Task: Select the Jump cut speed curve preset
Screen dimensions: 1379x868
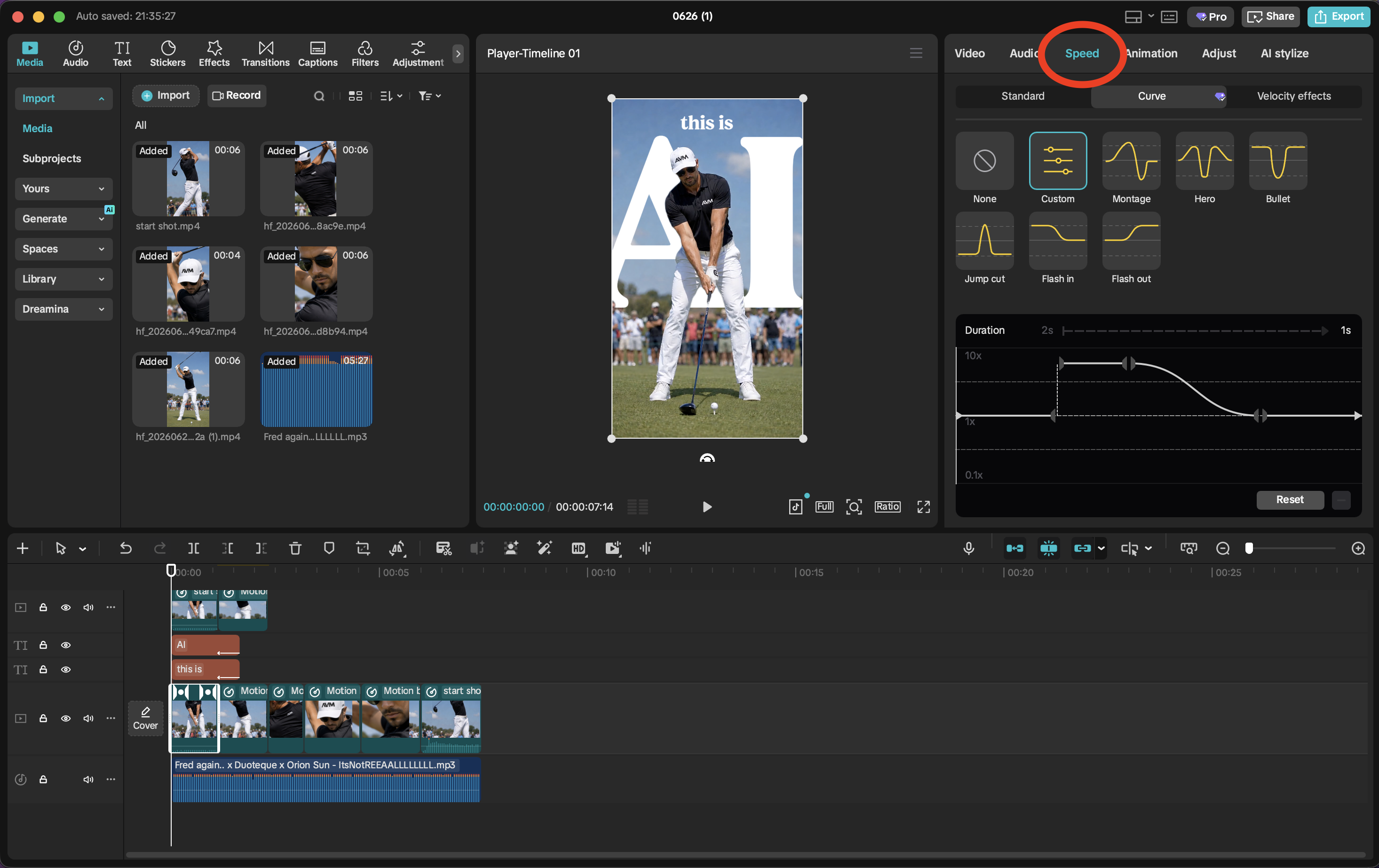Action: [984, 241]
